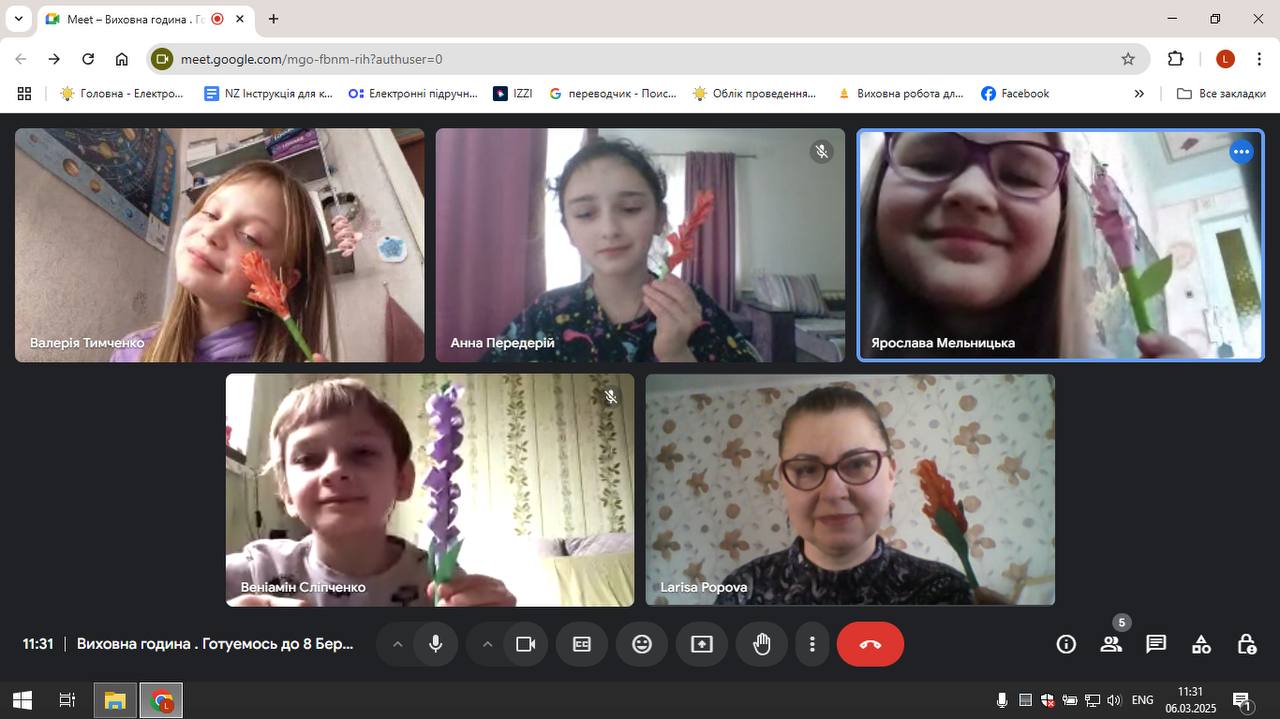Image resolution: width=1280 pixels, height=719 pixels.
Task: Click the red Leave call button
Action: coord(870,644)
